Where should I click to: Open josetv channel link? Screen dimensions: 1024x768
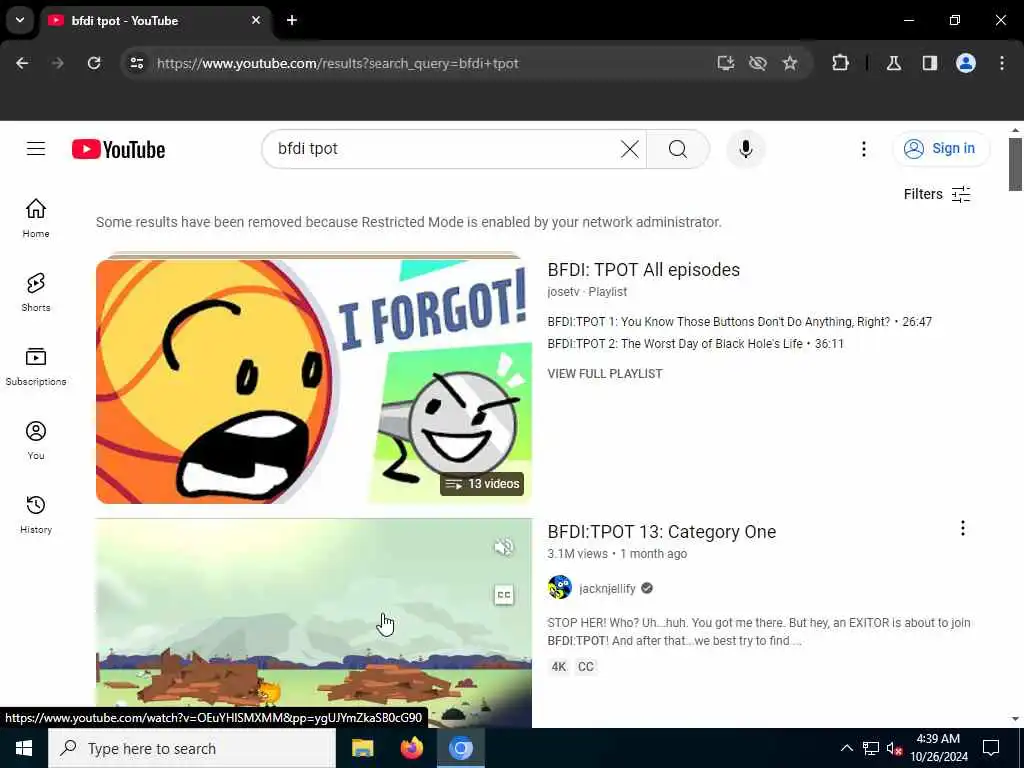click(563, 292)
